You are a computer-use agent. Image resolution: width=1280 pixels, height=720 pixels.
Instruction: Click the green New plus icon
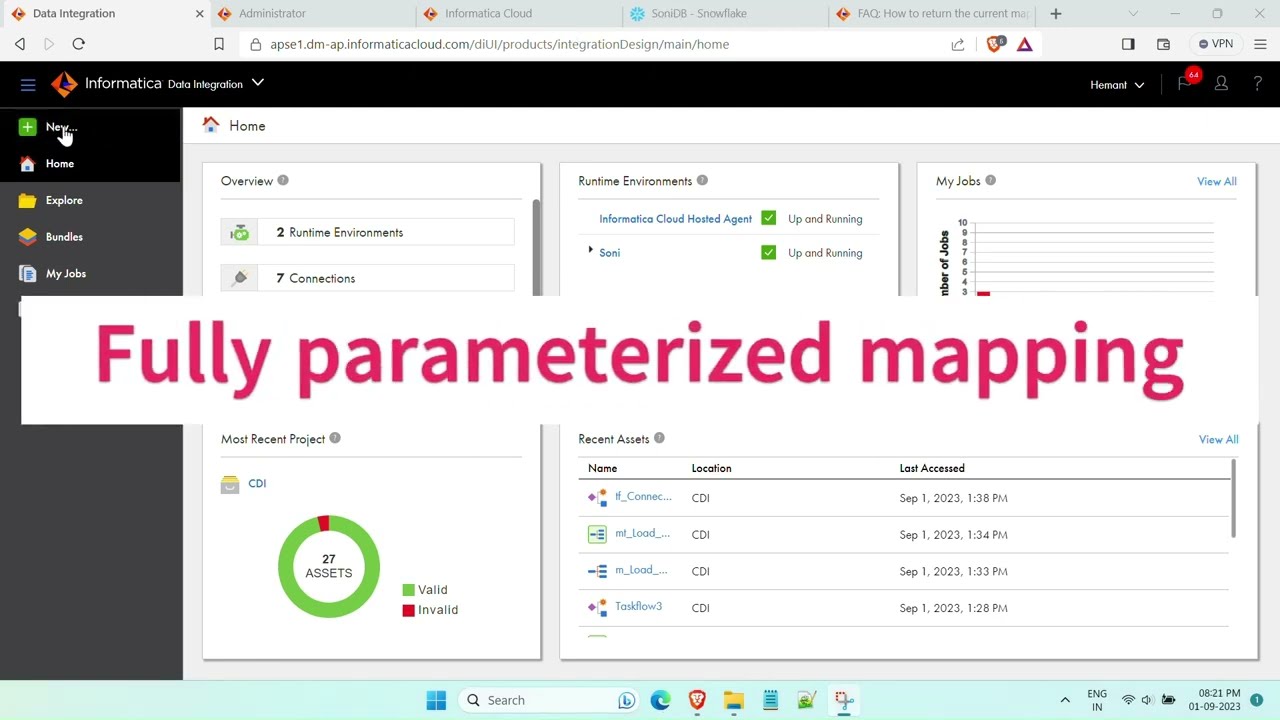[x=27, y=127]
